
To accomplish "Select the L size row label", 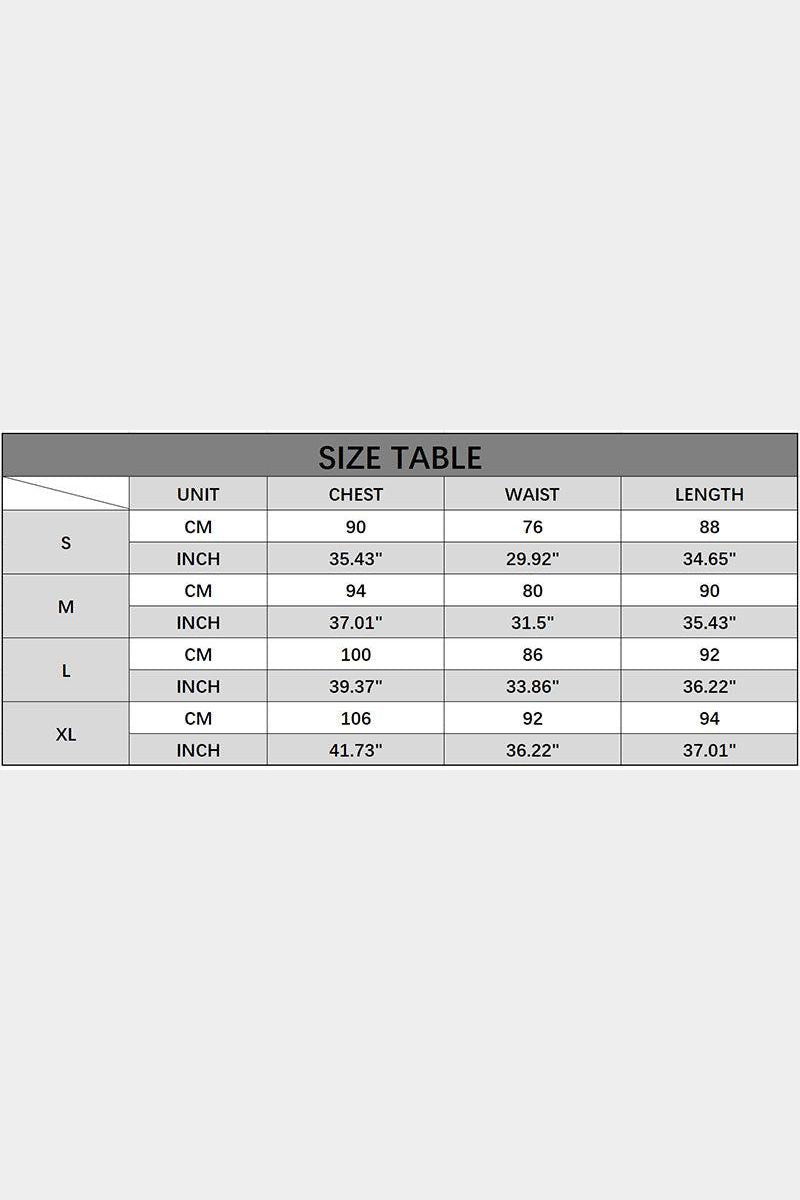I will [x=66, y=671].
